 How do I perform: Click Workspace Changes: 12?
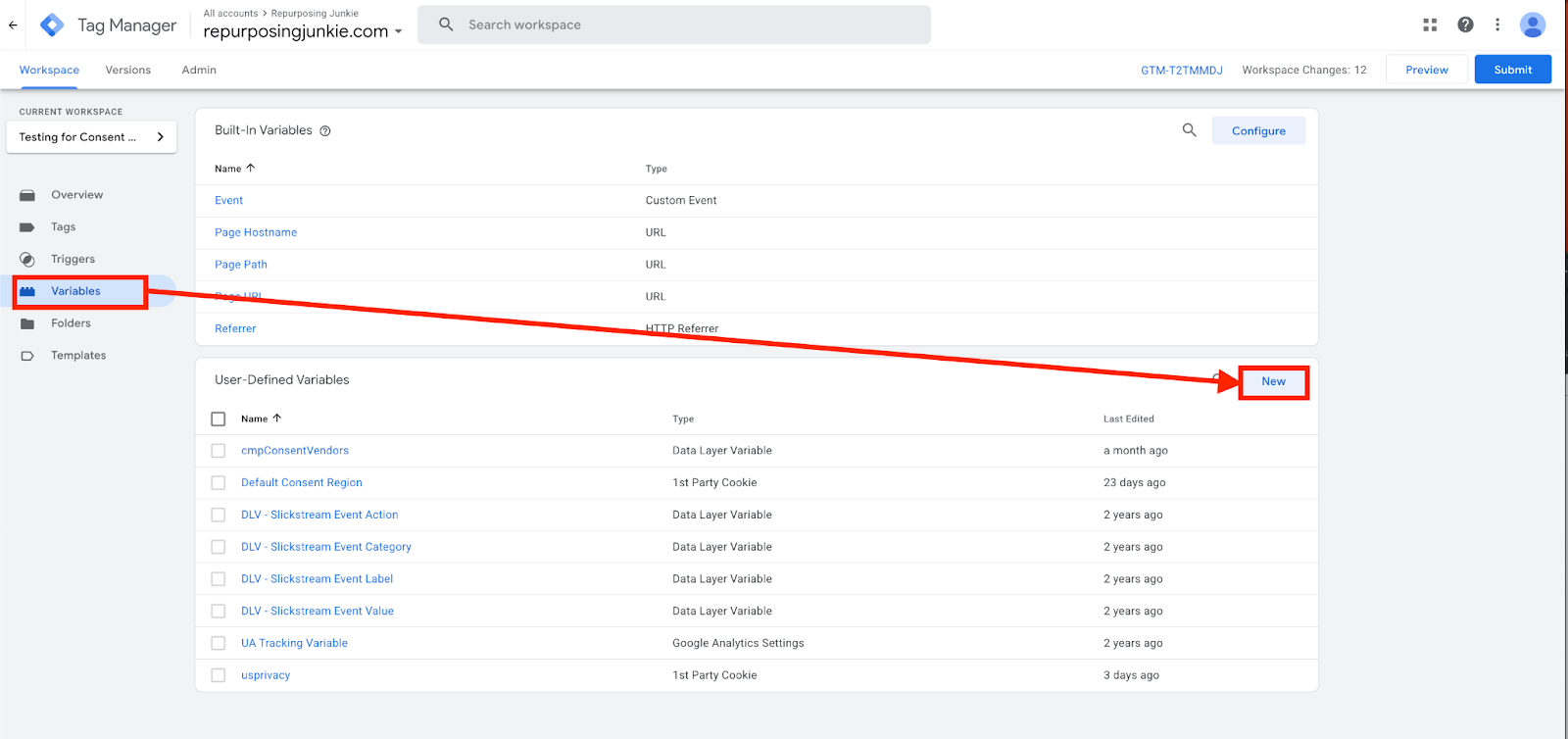(1304, 71)
